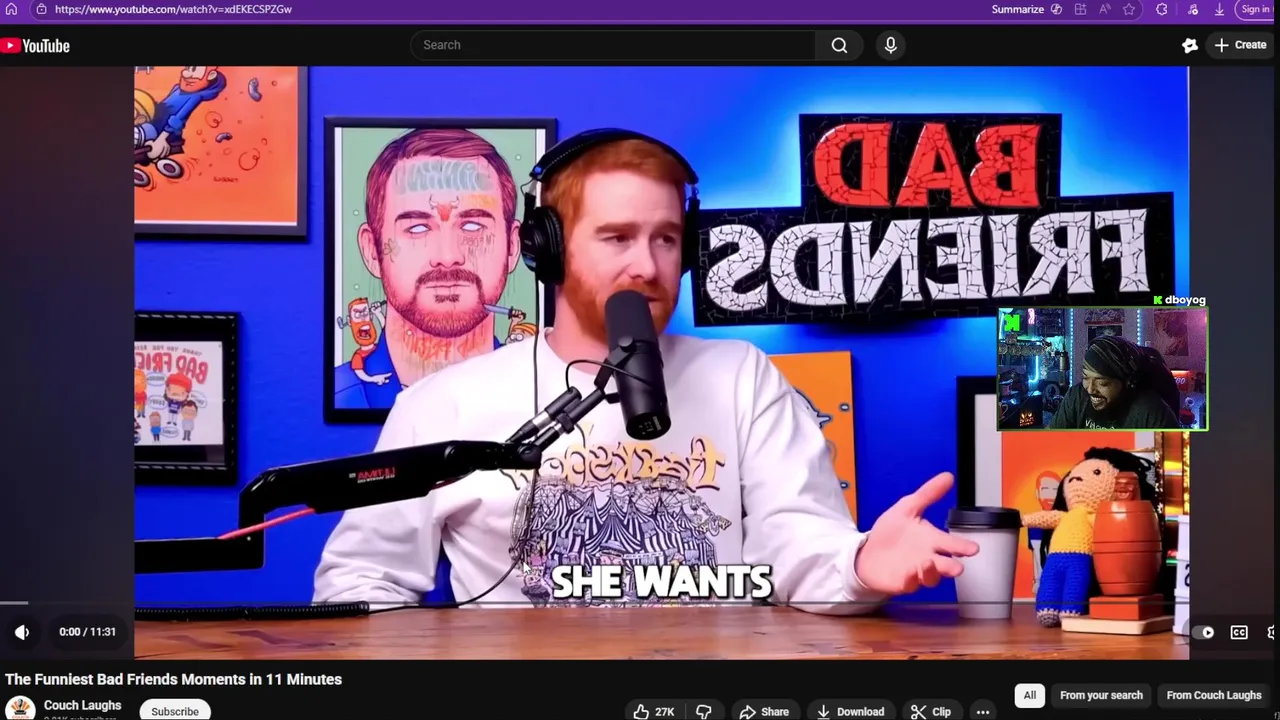The width and height of the screenshot is (1280, 720).
Task: Show the browser downloads icon
Action: click(1219, 9)
